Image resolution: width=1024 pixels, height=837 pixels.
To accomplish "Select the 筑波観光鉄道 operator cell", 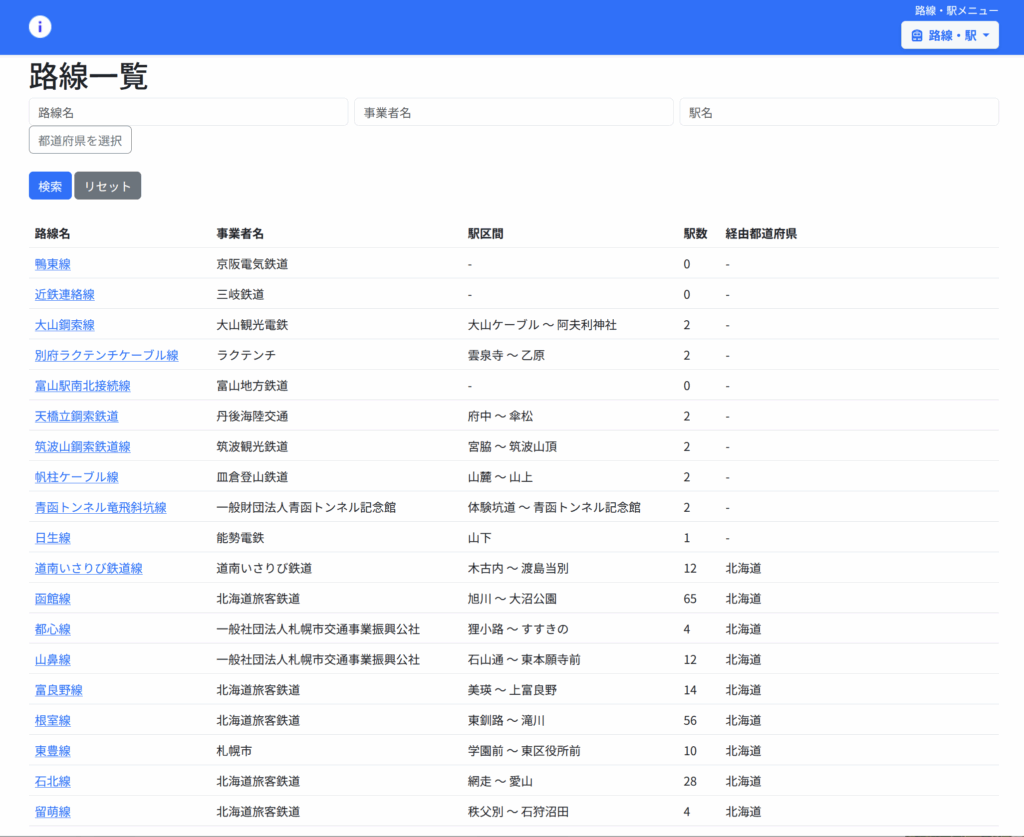I will [252, 447].
